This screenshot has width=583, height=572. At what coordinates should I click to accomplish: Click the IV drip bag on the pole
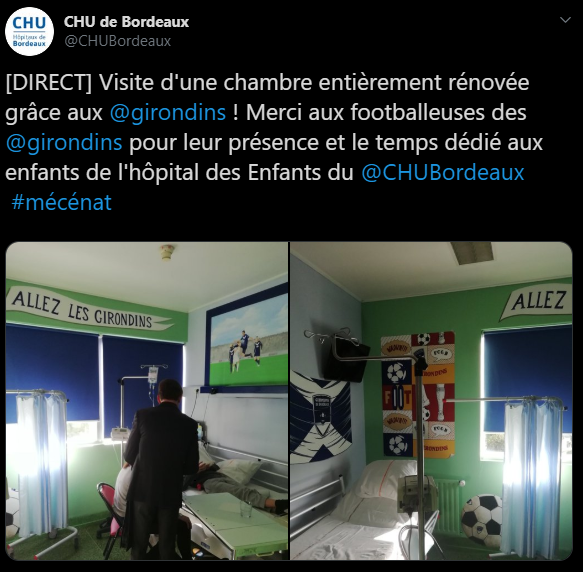click(152, 376)
